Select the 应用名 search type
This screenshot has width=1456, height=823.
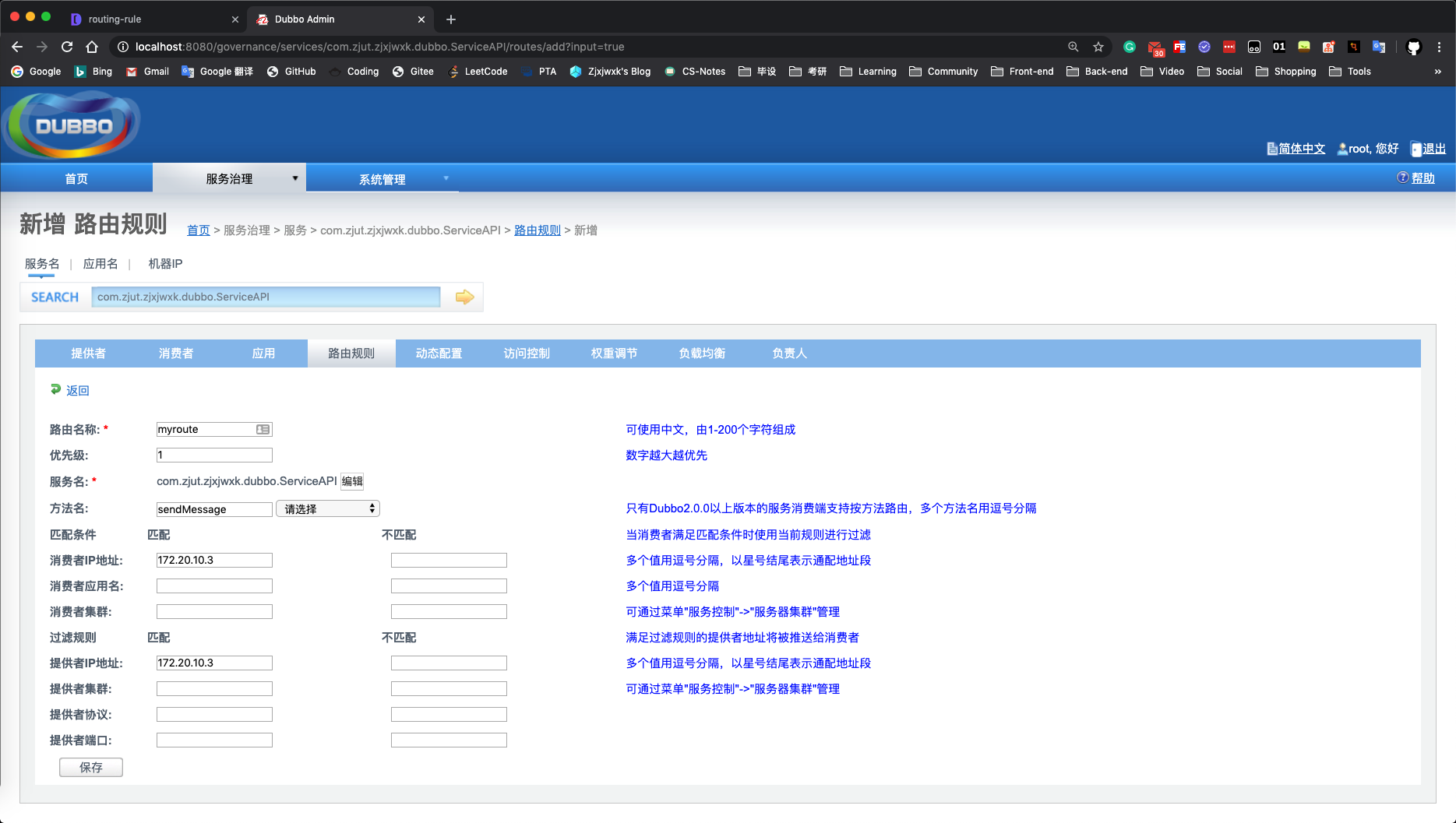(100, 263)
